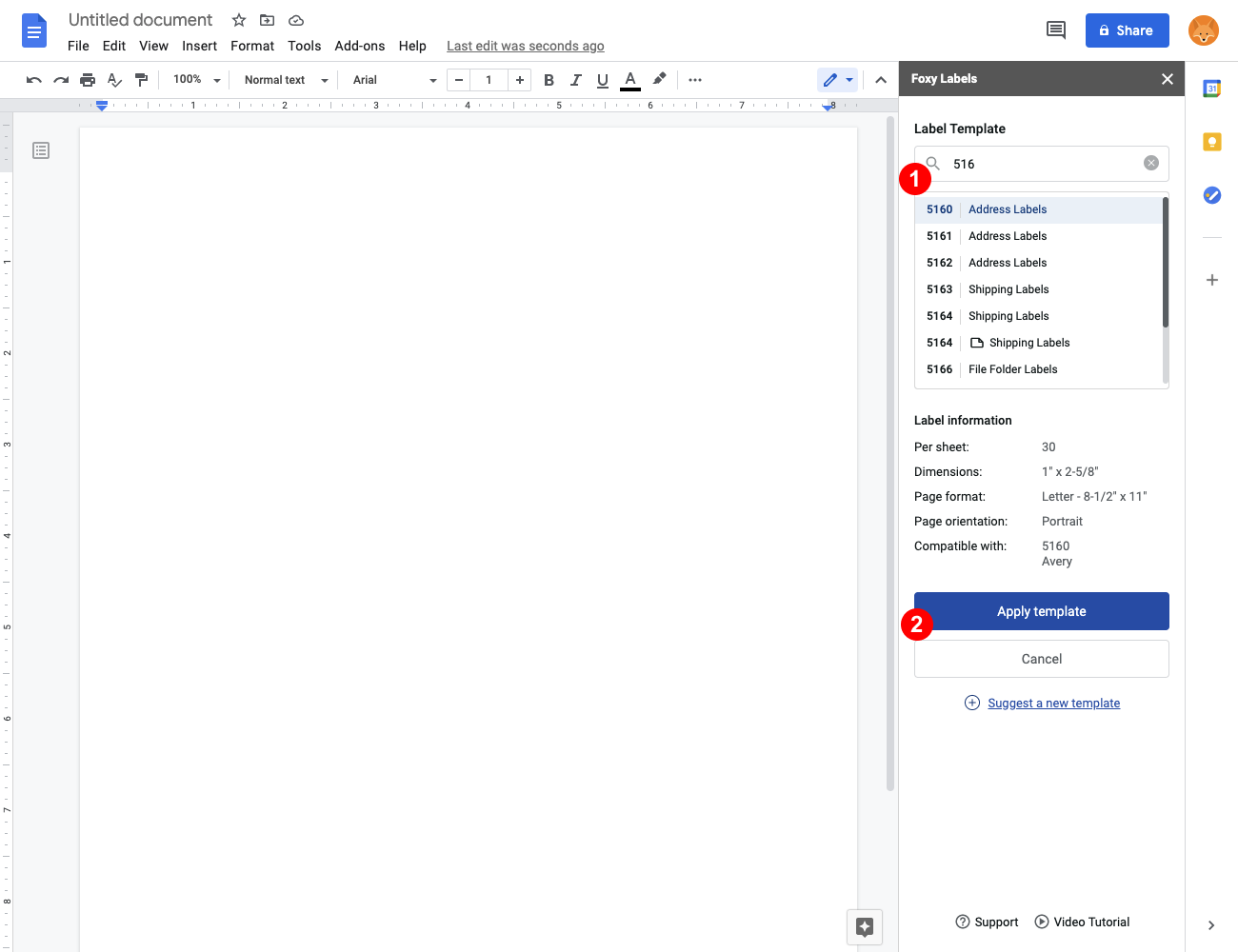Viewport: 1238px width, 952px height.
Task: Open the Normal text style dropdown
Action: [283, 80]
